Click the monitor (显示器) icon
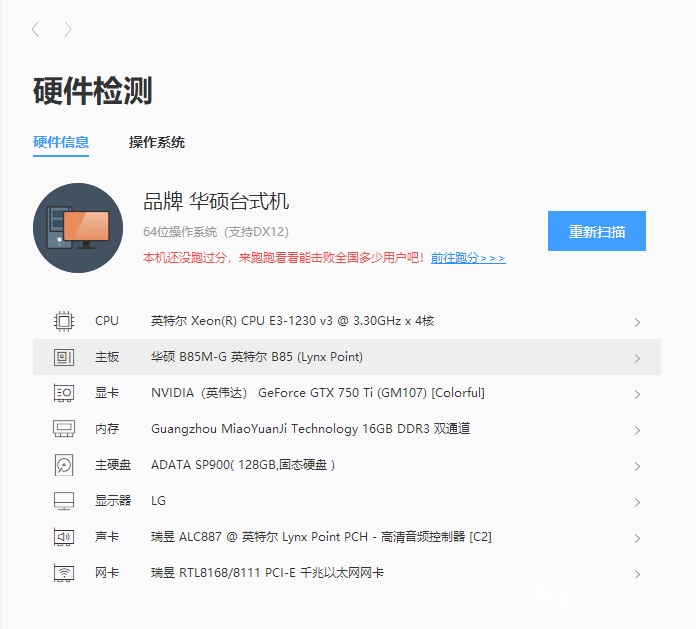This screenshot has height=629, width=696. (x=64, y=501)
